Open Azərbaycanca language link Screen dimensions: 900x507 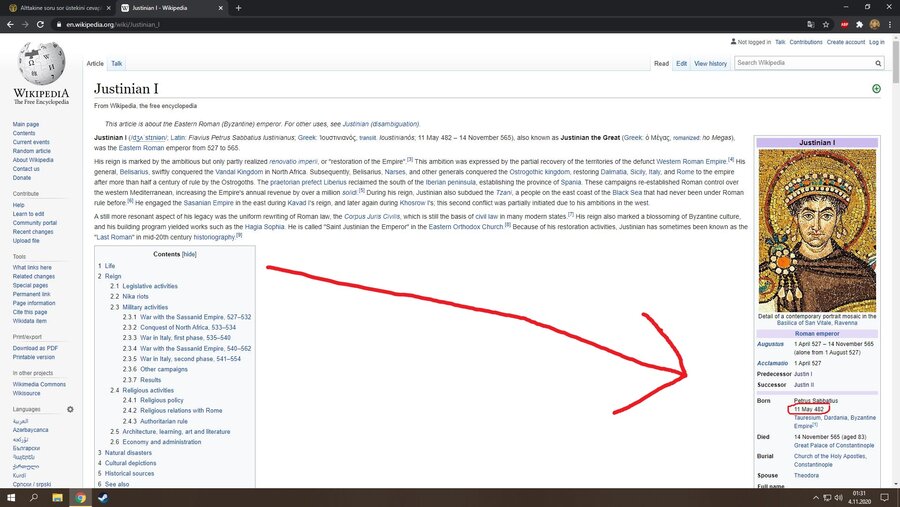coord(30,430)
